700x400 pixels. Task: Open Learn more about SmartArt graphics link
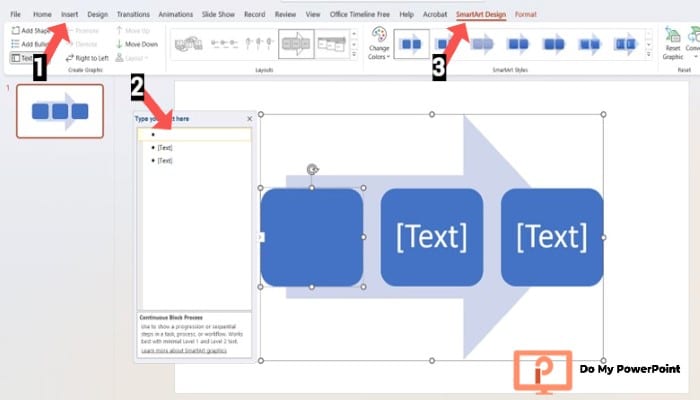pyautogui.click(x=184, y=350)
